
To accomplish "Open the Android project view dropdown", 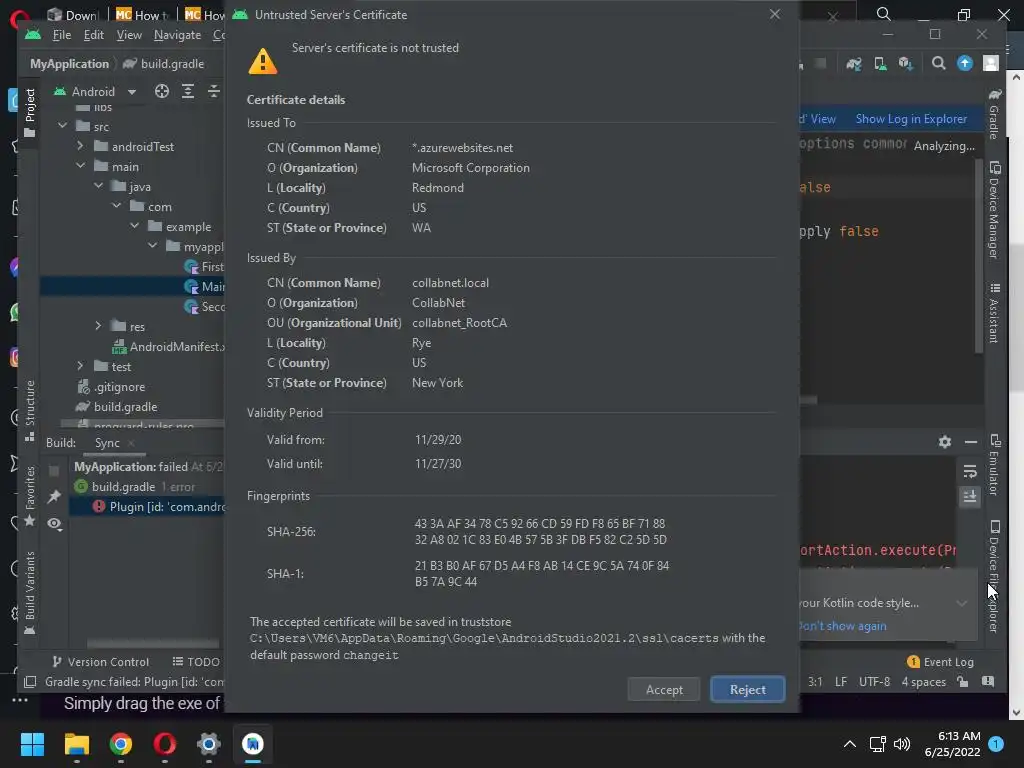I will point(95,91).
